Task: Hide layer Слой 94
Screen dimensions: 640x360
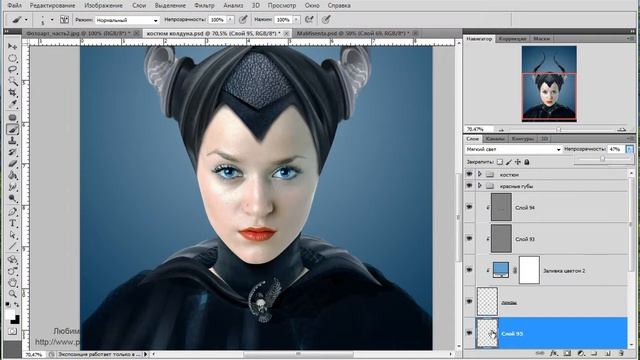Action: click(469, 207)
